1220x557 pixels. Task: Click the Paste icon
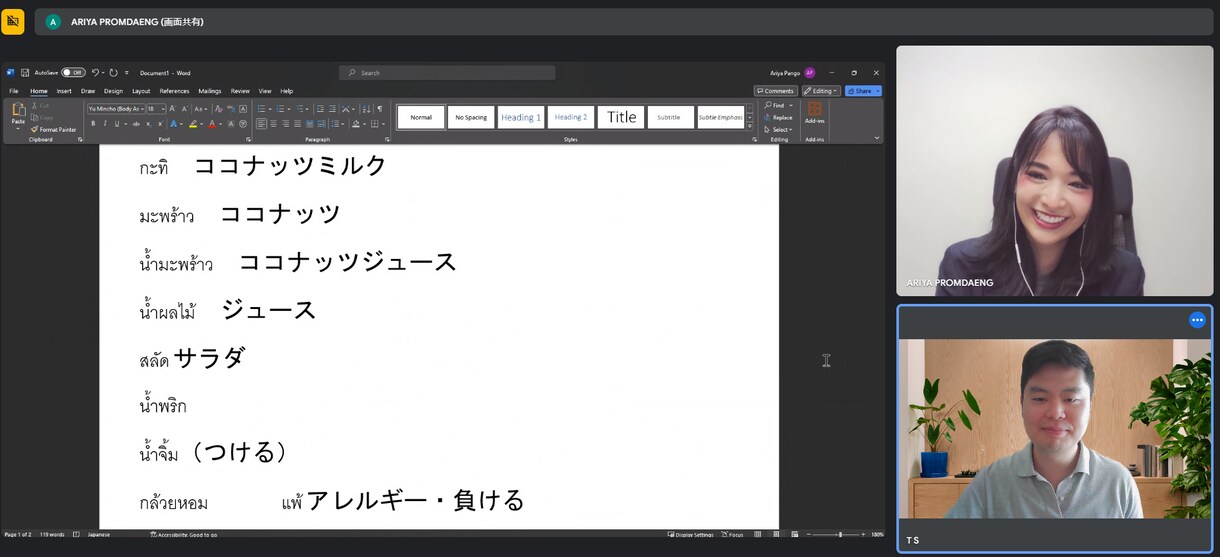coord(18,111)
